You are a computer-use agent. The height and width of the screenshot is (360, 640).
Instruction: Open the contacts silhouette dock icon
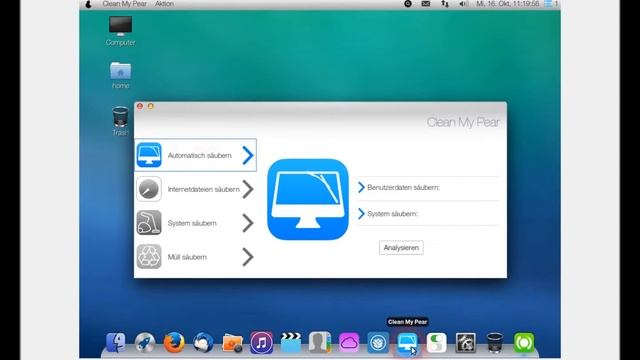click(320, 342)
